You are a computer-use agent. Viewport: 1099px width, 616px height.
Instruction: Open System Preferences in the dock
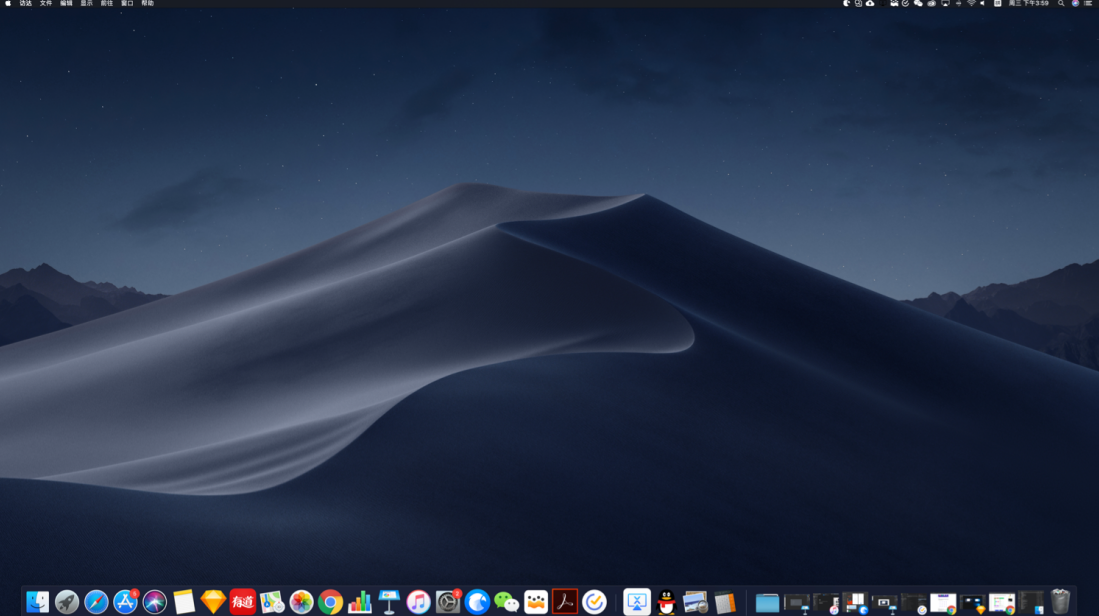click(448, 601)
